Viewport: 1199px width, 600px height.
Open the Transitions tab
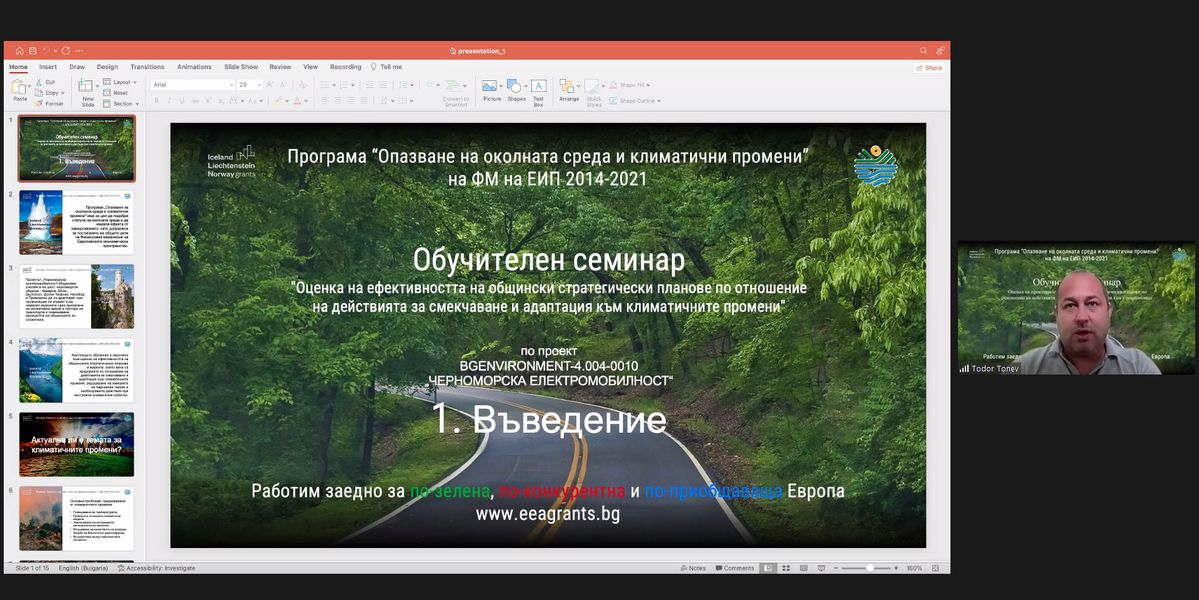click(x=147, y=66)
